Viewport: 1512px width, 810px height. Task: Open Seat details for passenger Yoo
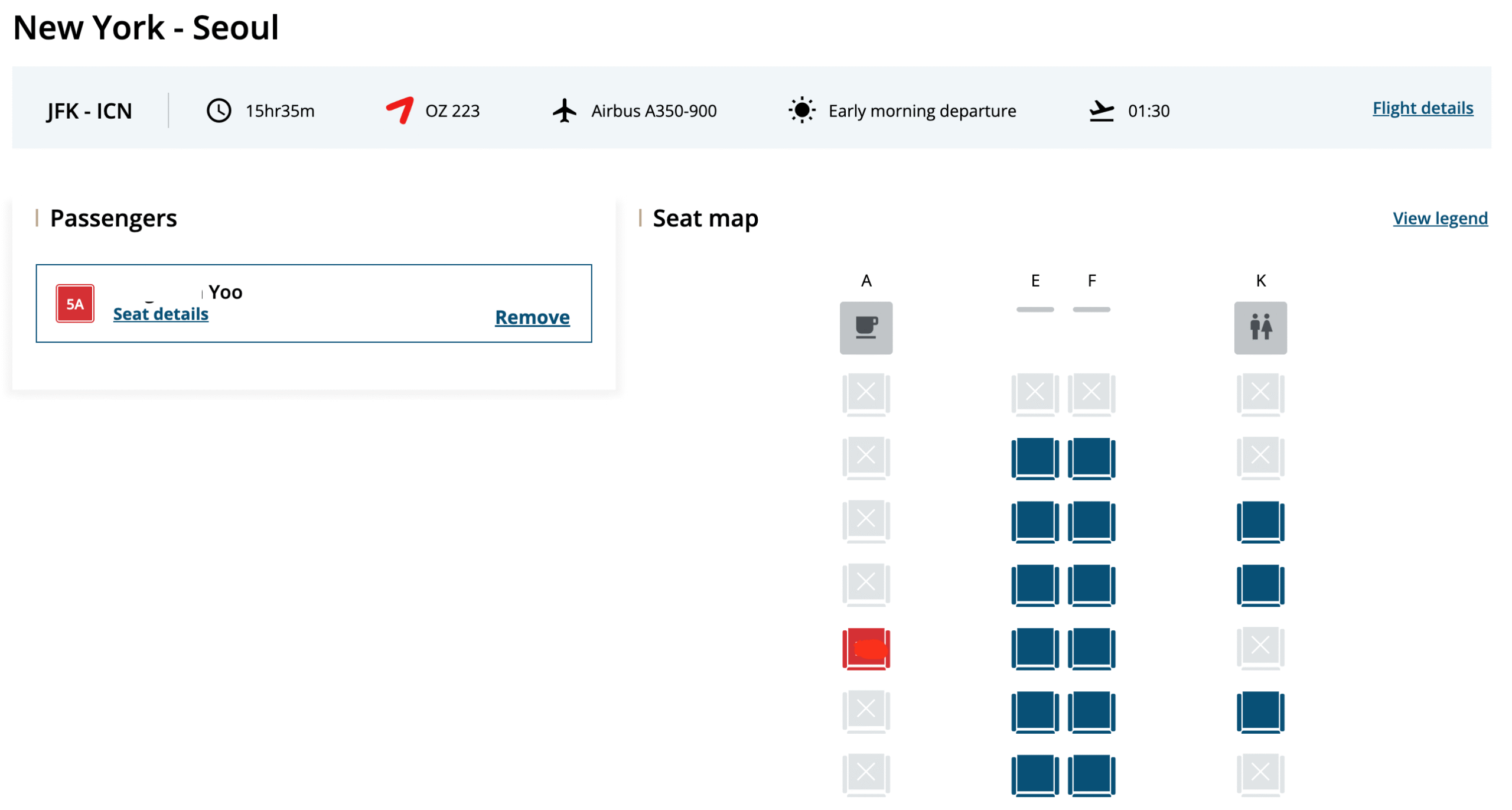pos(161,314)
